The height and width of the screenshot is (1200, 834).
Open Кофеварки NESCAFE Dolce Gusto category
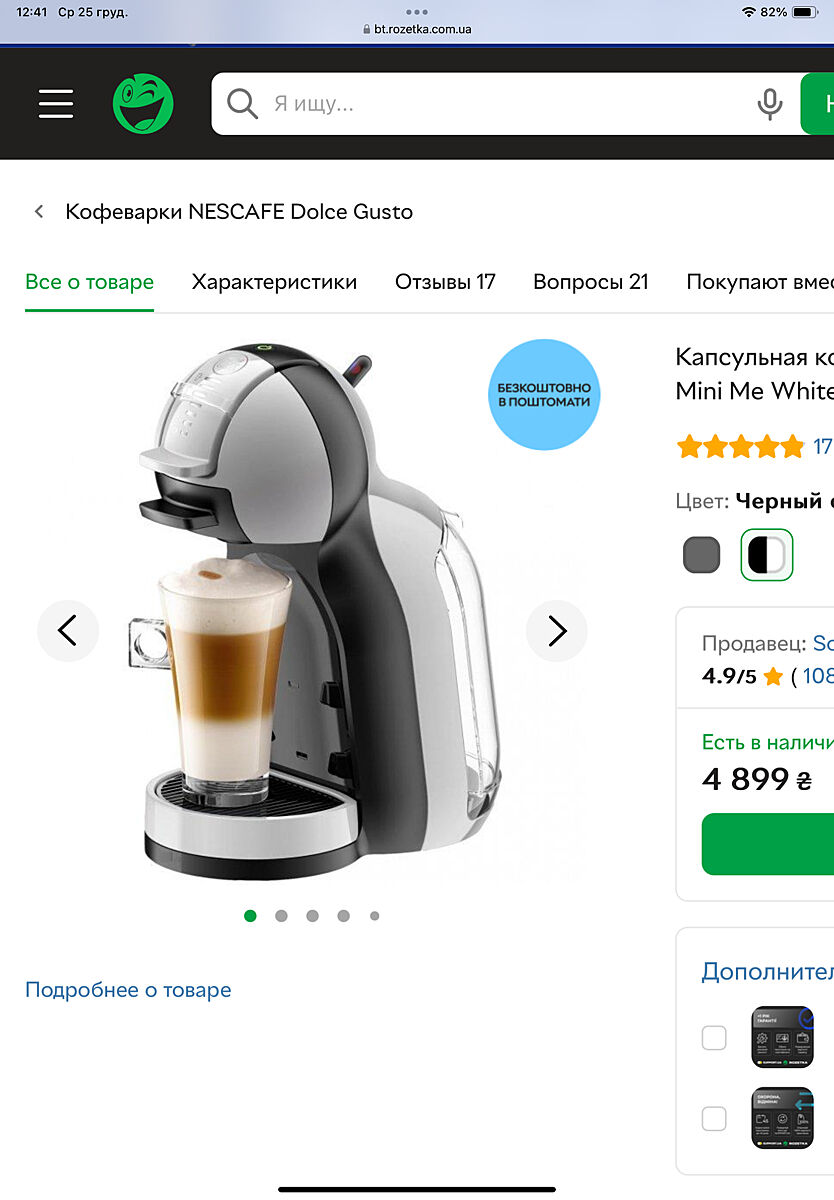pyautogui.click(x=239, y=212)
